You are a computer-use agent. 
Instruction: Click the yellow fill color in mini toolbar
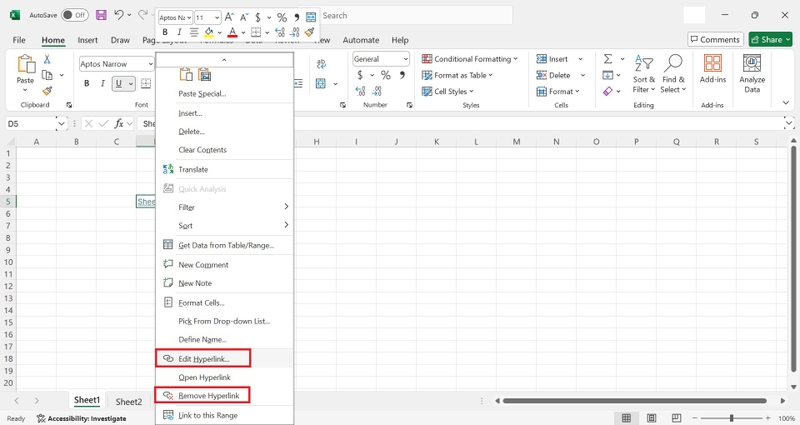coord(209,32)
